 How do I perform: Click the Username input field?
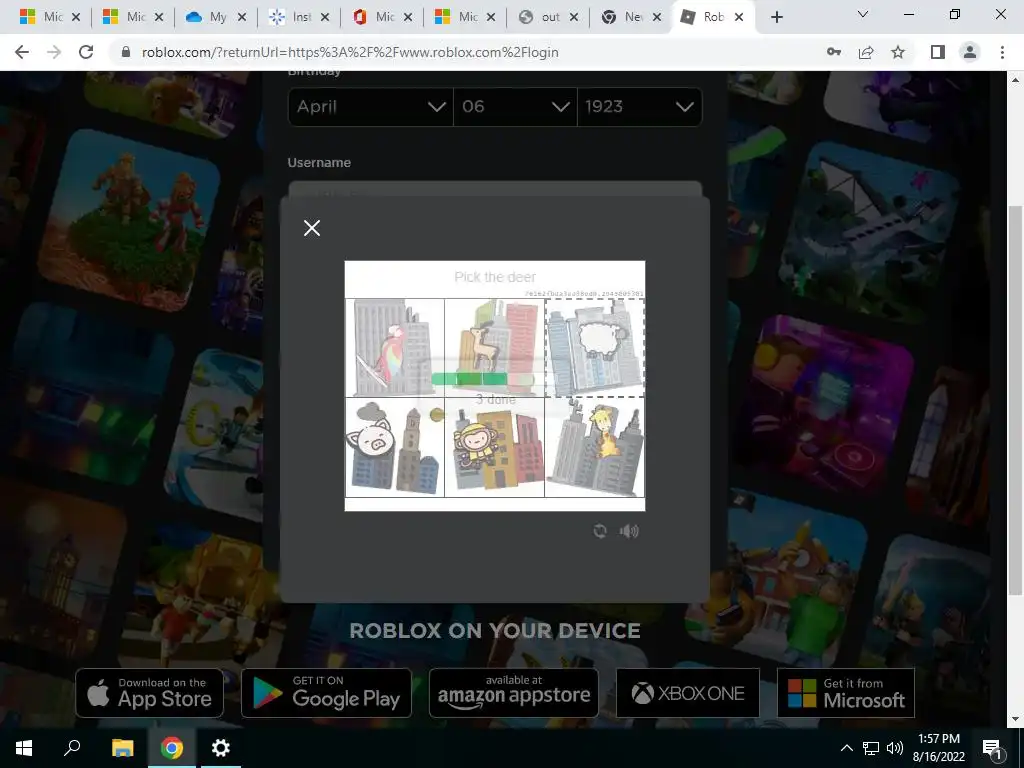[495, 189]
